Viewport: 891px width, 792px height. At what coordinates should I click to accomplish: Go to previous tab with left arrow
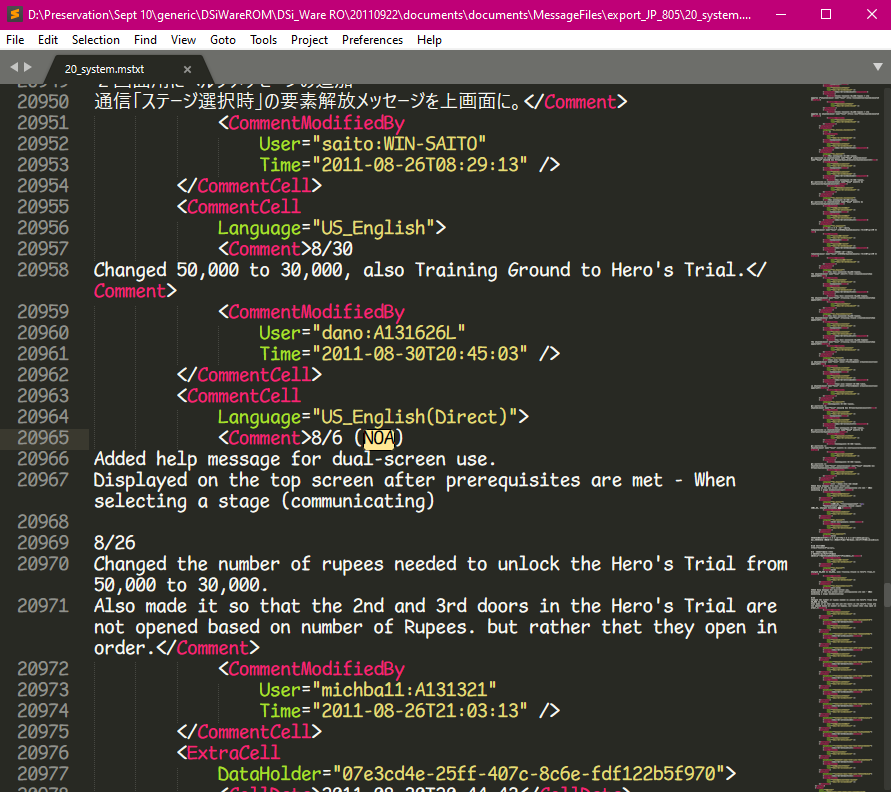14,67
